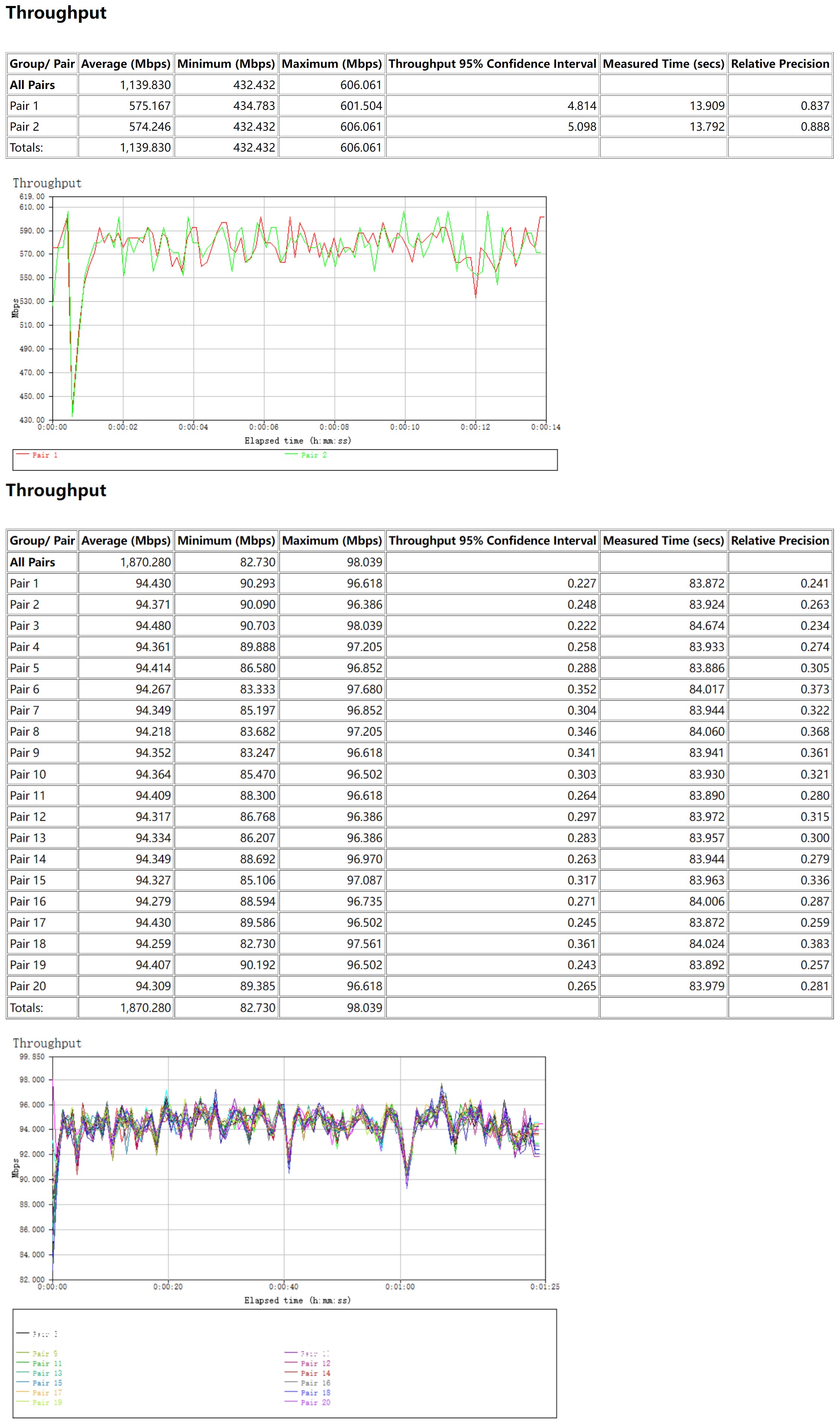
Task: Click 'Totals:' row label in bottom table
Action: (26, 1008)
